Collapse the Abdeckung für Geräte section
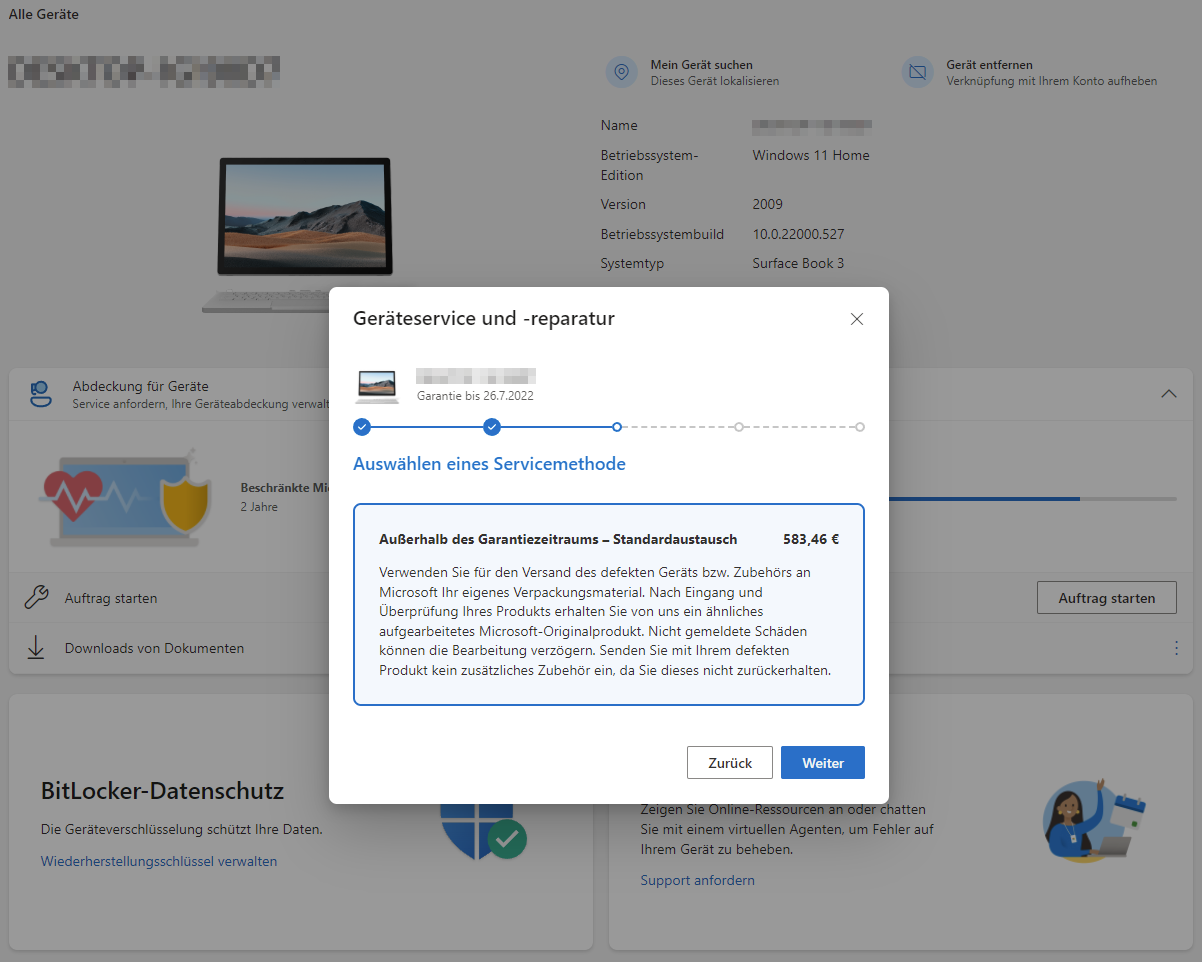 pos(1168,394)
